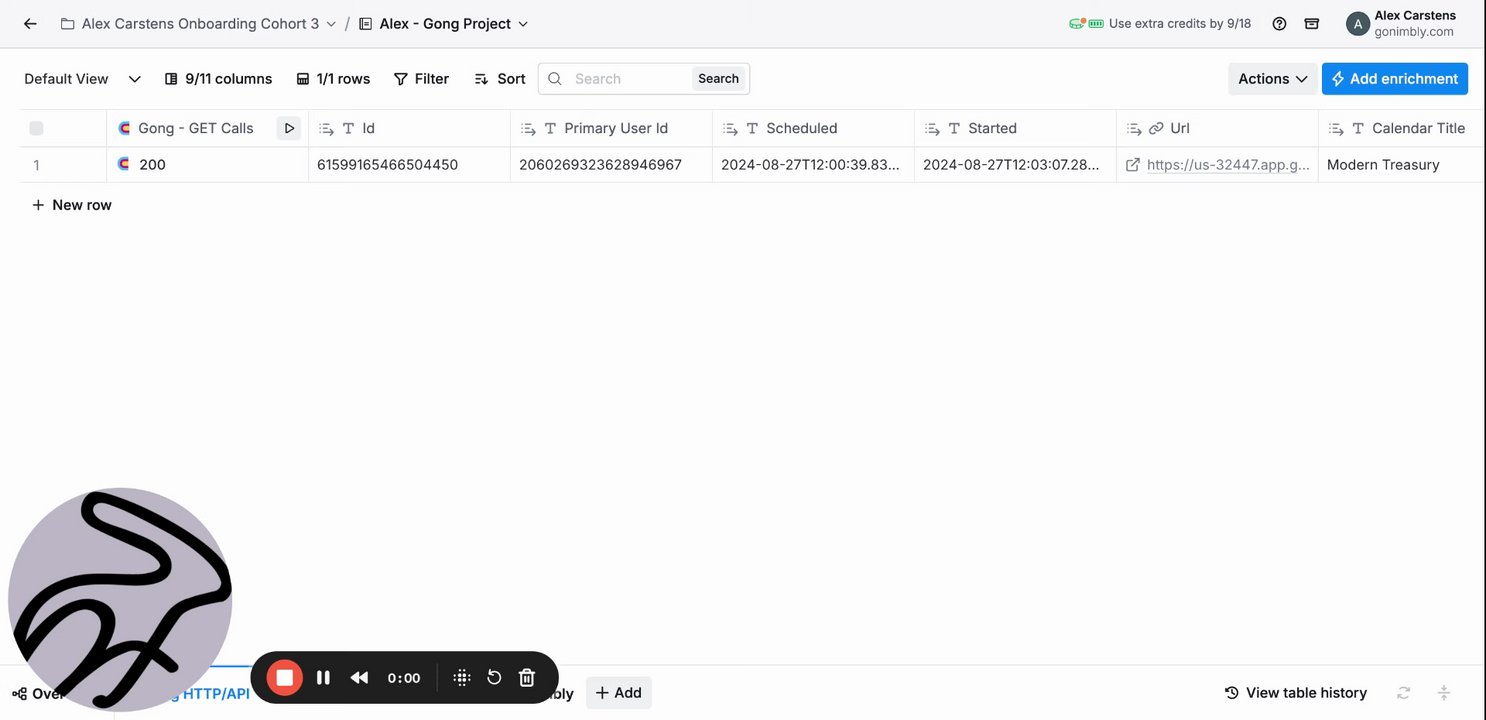Delete the recording with trash icon

point(527,678)
